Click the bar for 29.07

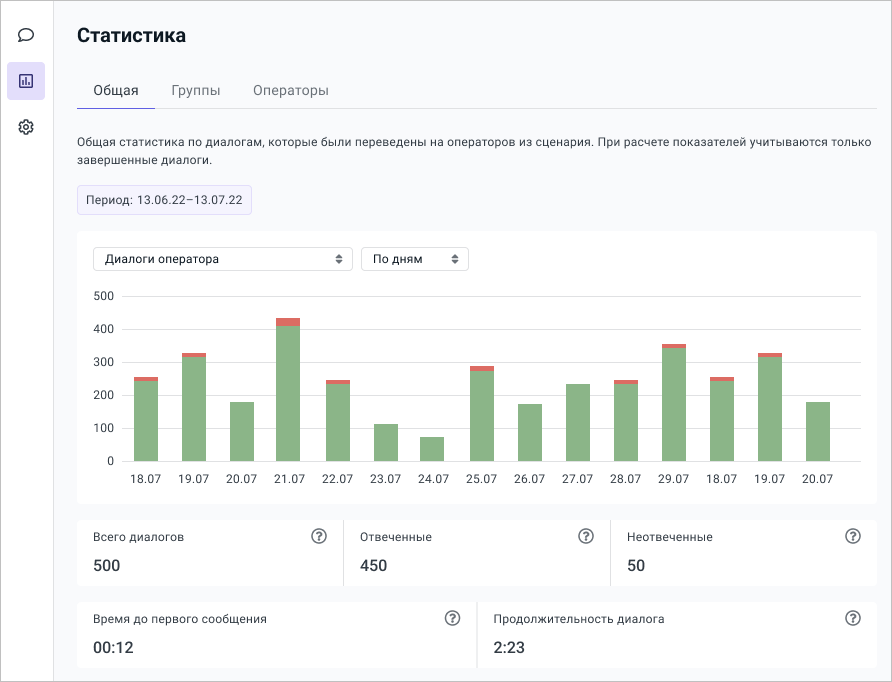(674, 403)
